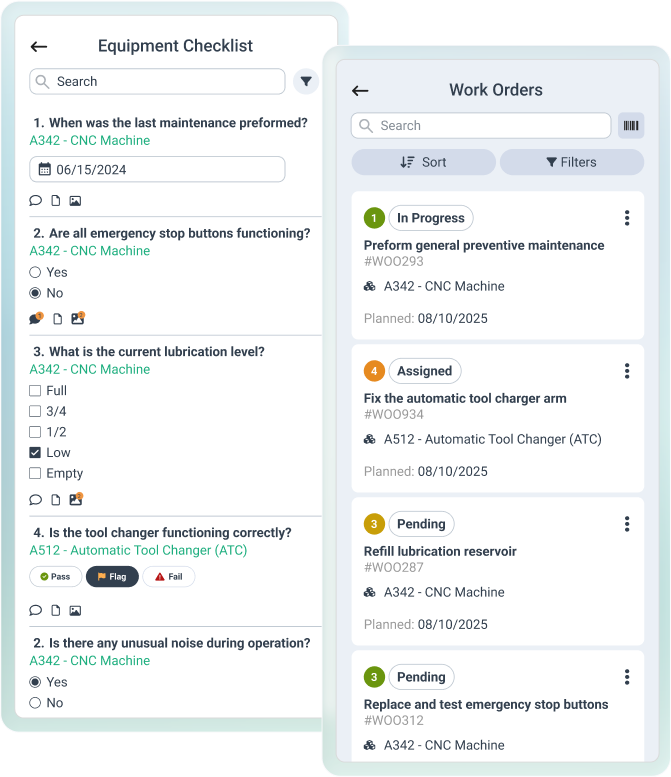This screenshot has height=777, width=671.
Task: Open comment on last maintenance question
Action: point(36,200)
